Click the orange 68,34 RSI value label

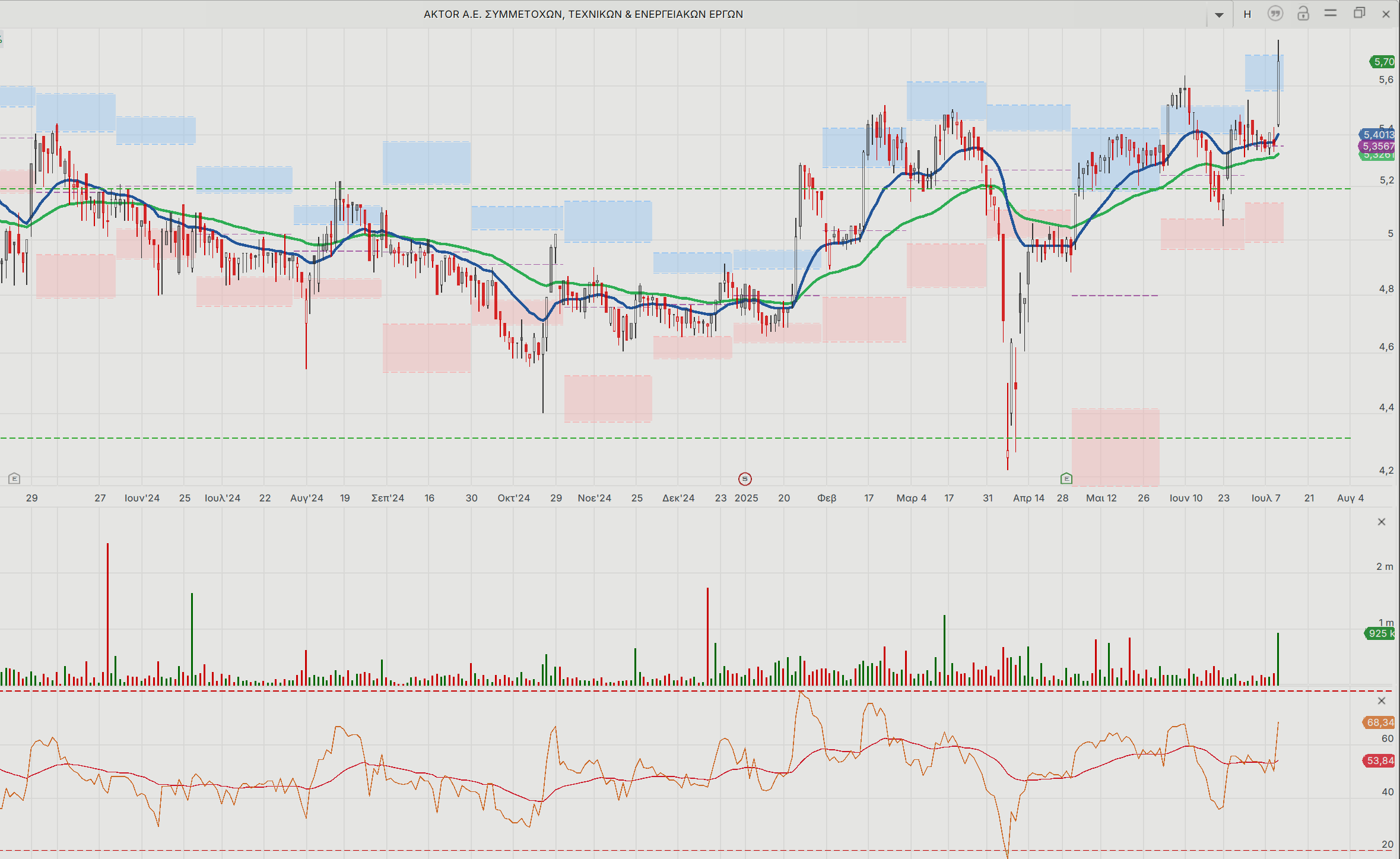pyautogui.click(x=1379, y=722)
